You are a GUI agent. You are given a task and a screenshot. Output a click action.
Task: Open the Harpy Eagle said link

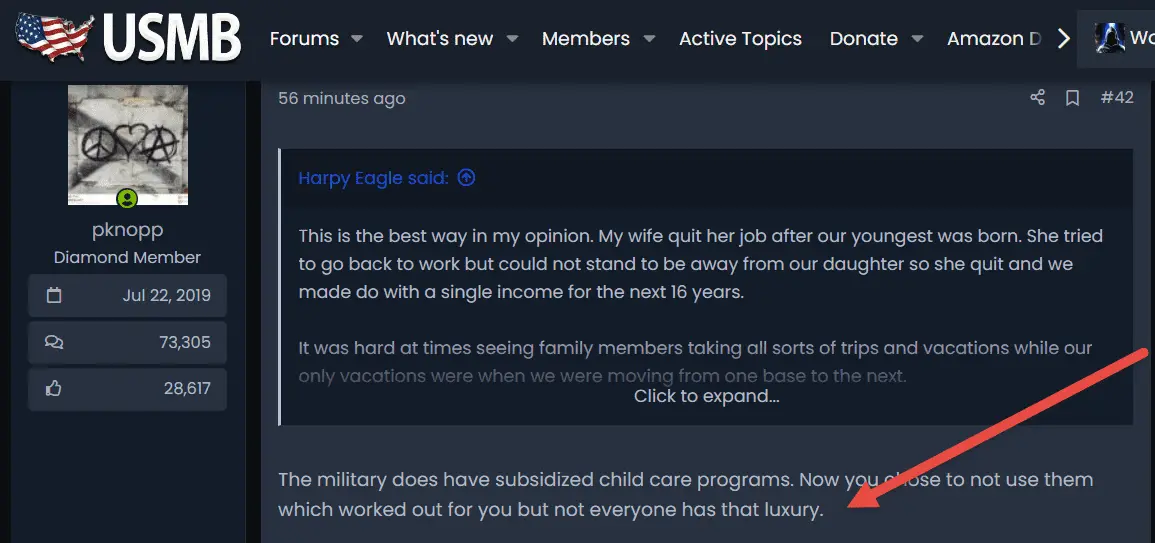pyautogui.click(x=373, y=178)
